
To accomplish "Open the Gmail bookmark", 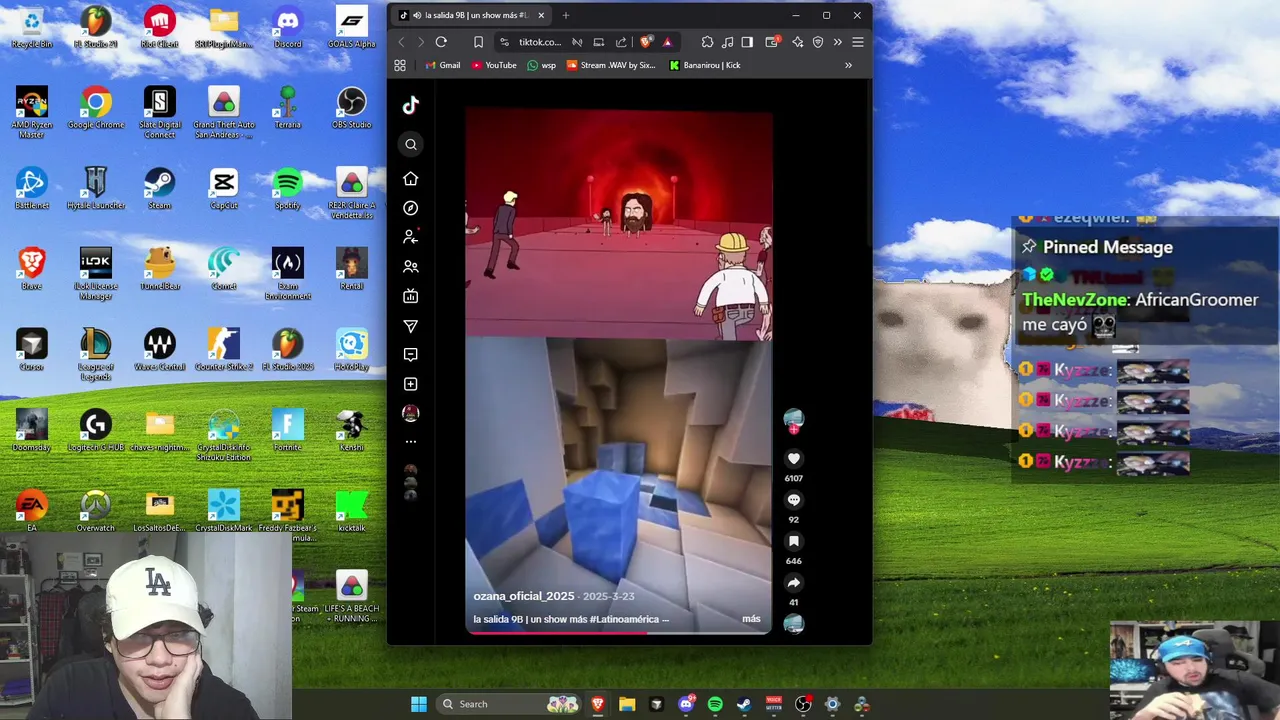I will [x=443, y=65].
